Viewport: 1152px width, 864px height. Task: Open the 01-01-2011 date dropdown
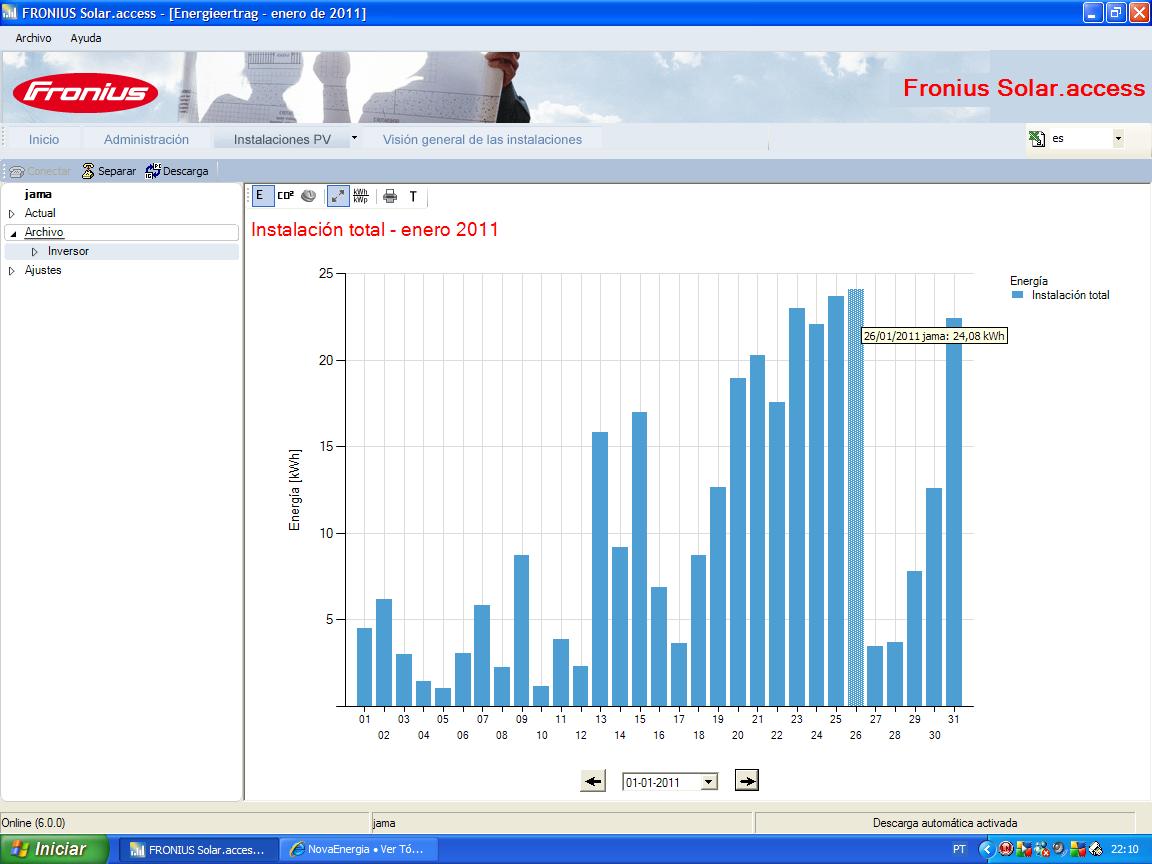[709, 782]
